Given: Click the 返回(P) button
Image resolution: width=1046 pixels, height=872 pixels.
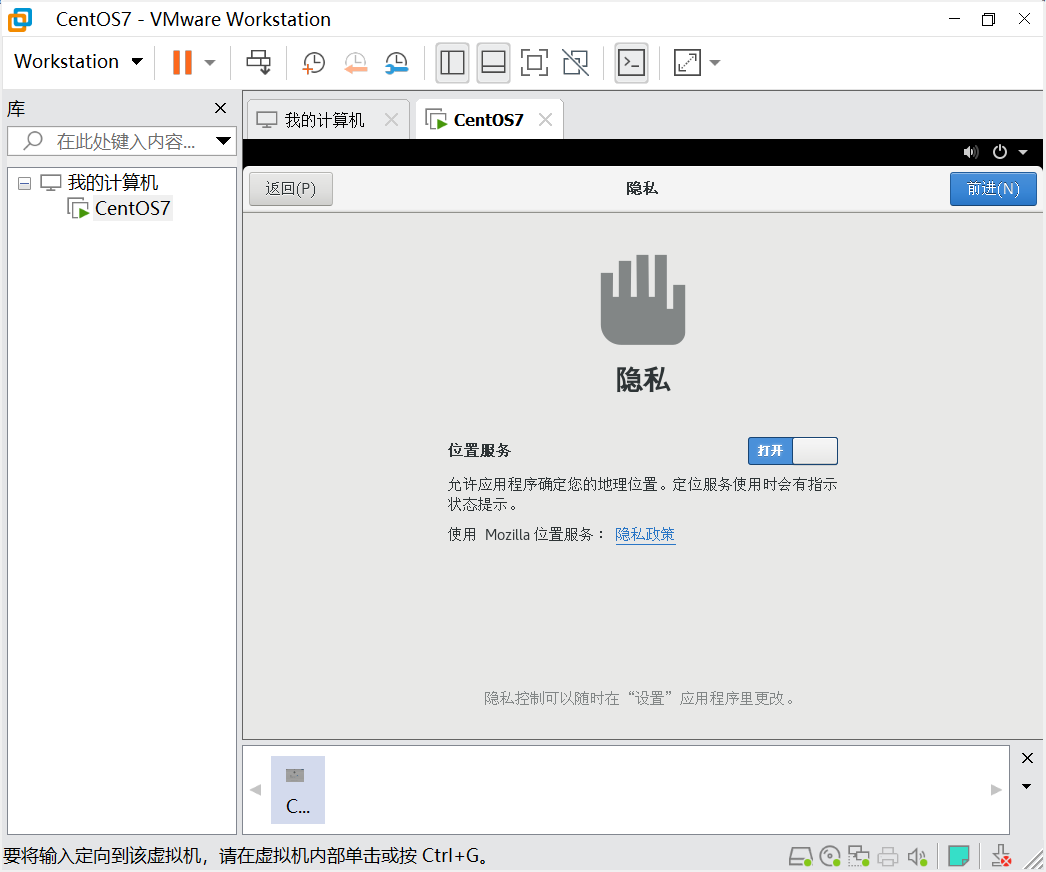Looking at the screenshot, I should [291, 189].
